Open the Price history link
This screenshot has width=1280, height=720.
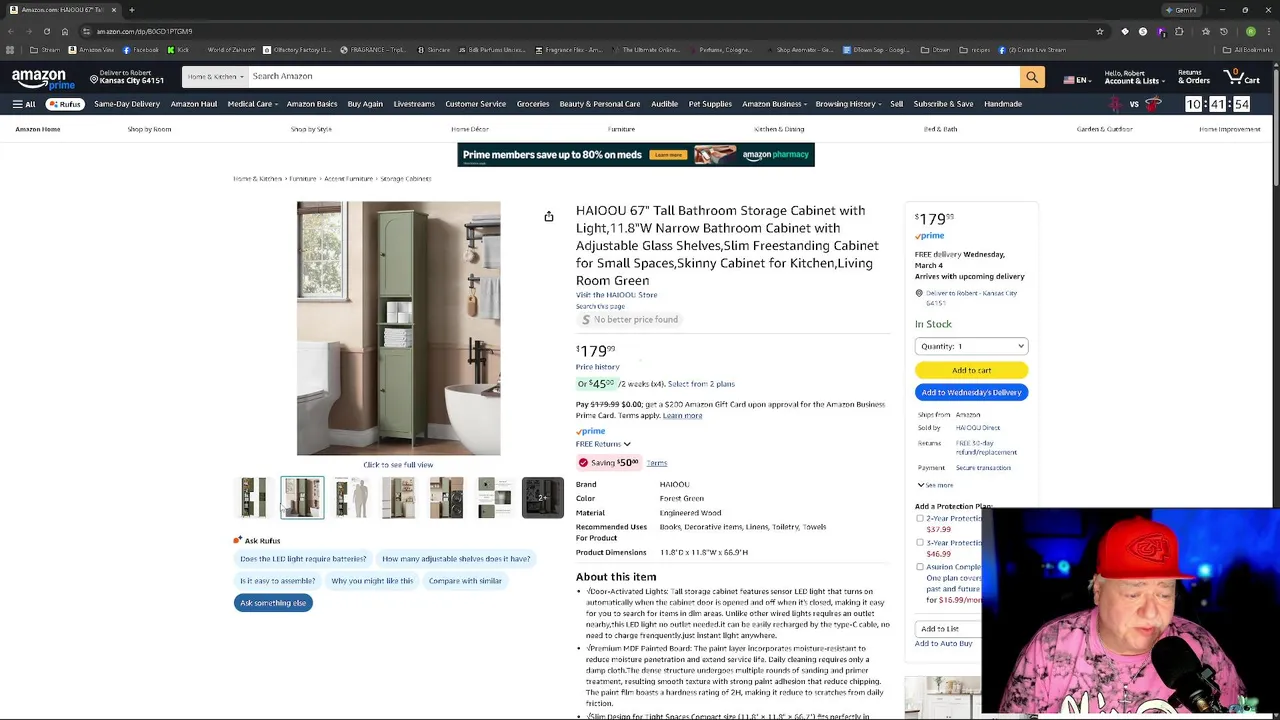point(597,367)
